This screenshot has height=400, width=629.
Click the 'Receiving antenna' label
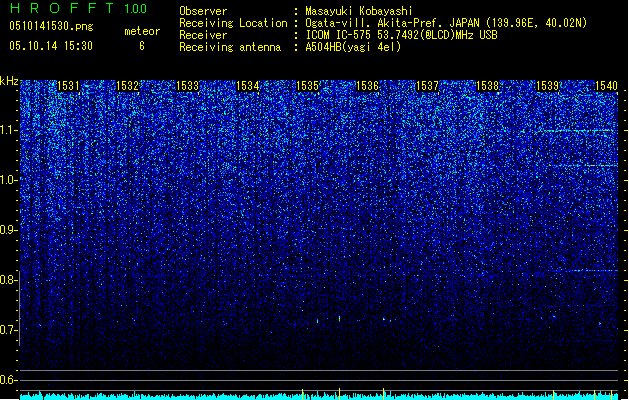230,47
